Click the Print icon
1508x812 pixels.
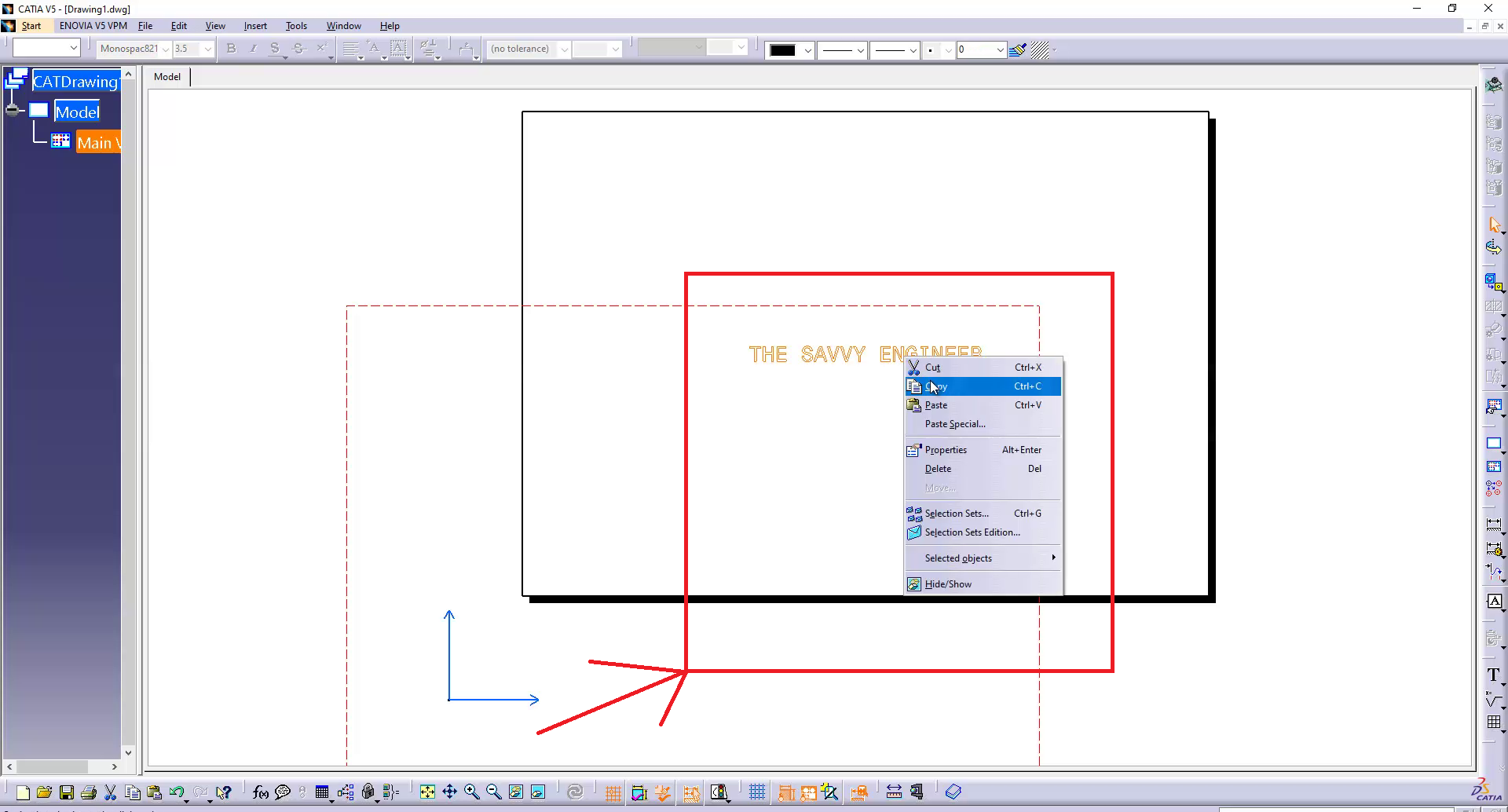89,792
